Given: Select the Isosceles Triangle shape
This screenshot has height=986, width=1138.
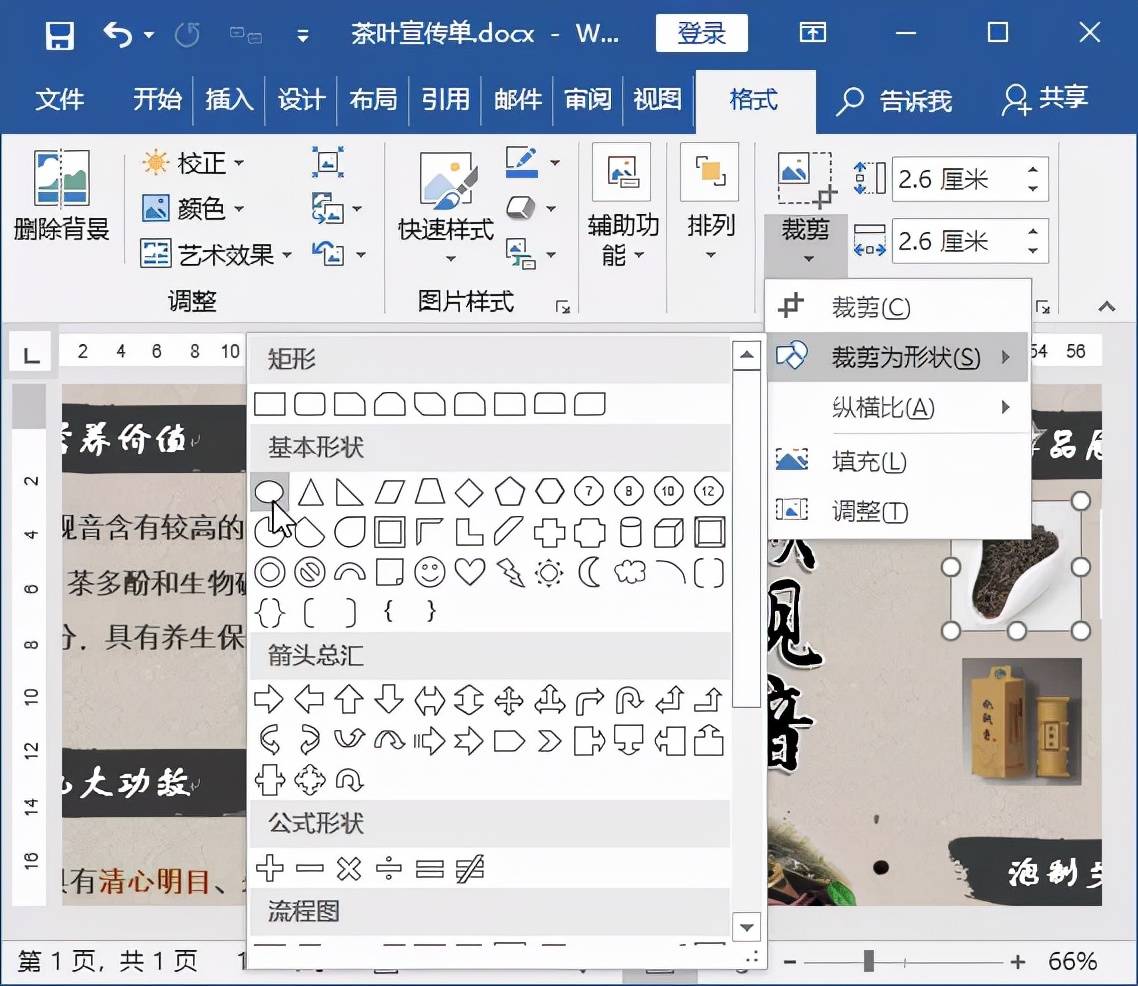Looking at the screenshot, I should point(311,492).
